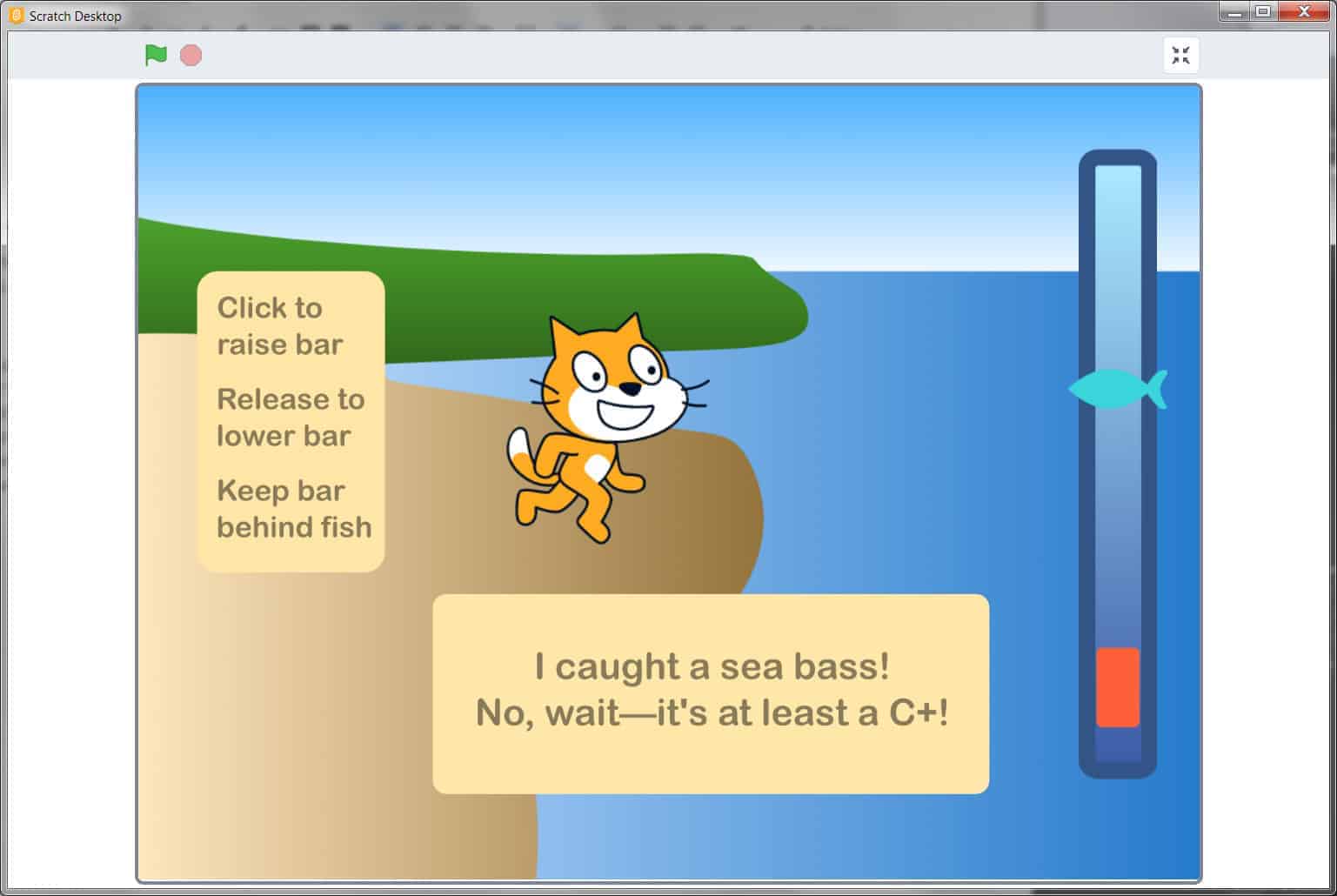Click the "I caught a sea bass!" line
The width and height of the screenshot is (1337, 896).
pos(712,667)
